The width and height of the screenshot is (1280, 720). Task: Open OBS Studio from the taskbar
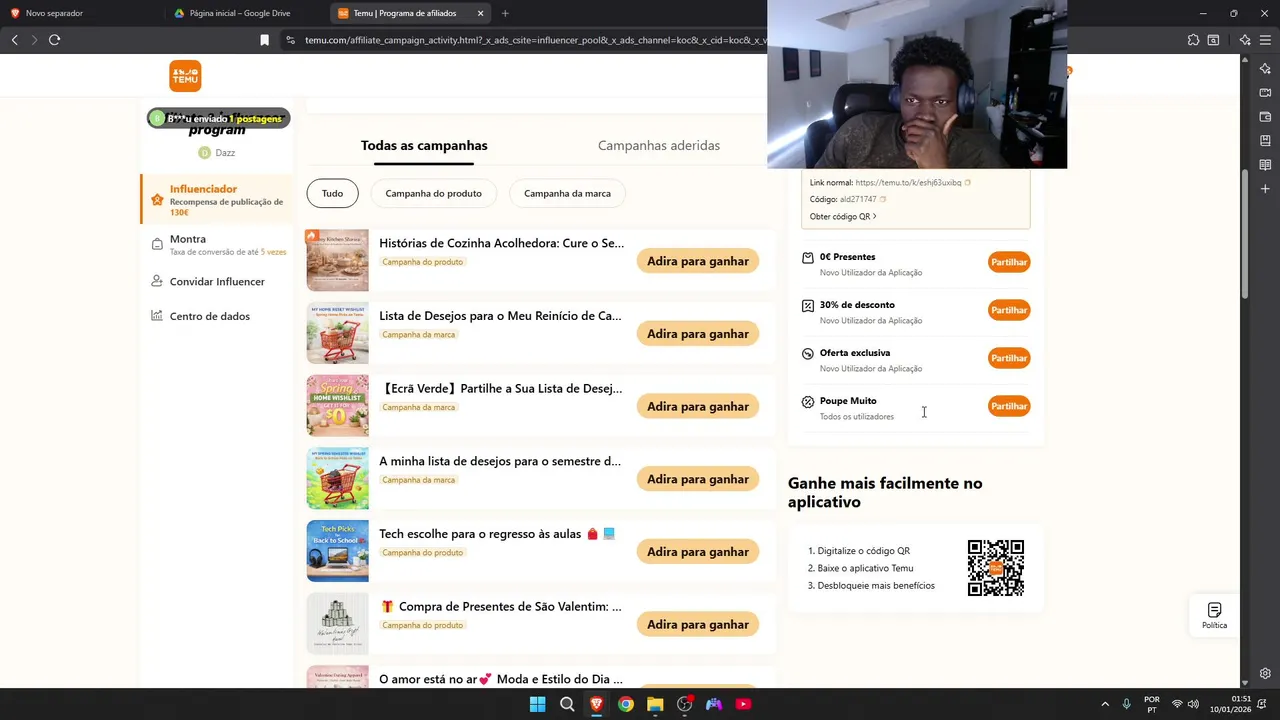[x=684, y=704]
